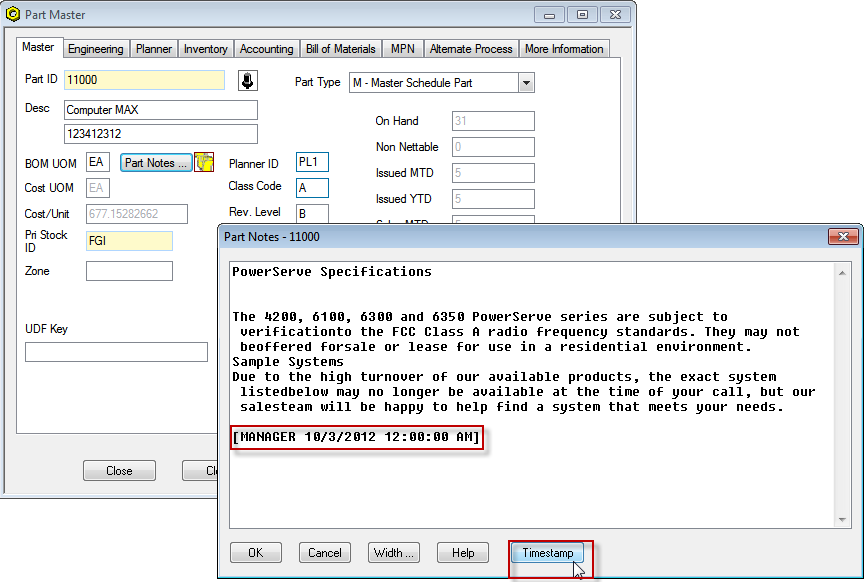Screen dimensions: 867x582
Task: Open the Part Notes... button
Action: (x=156, y=162)
